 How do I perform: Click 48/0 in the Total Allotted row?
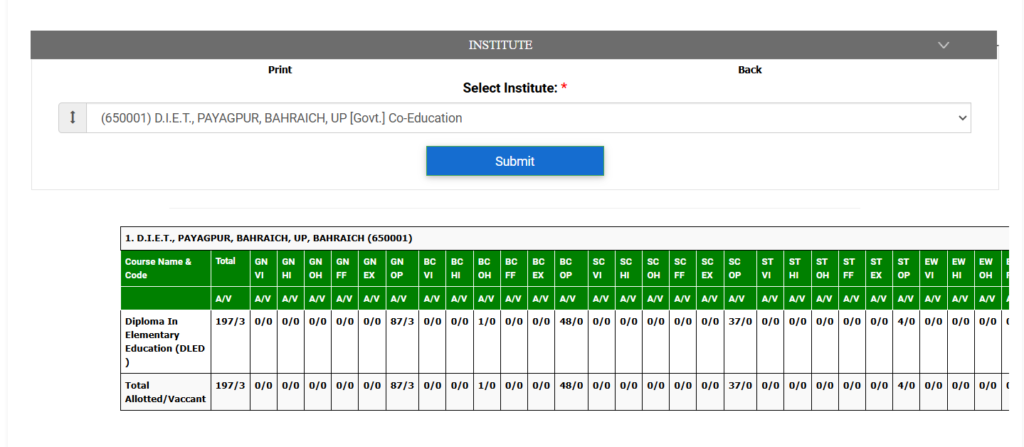566,384
